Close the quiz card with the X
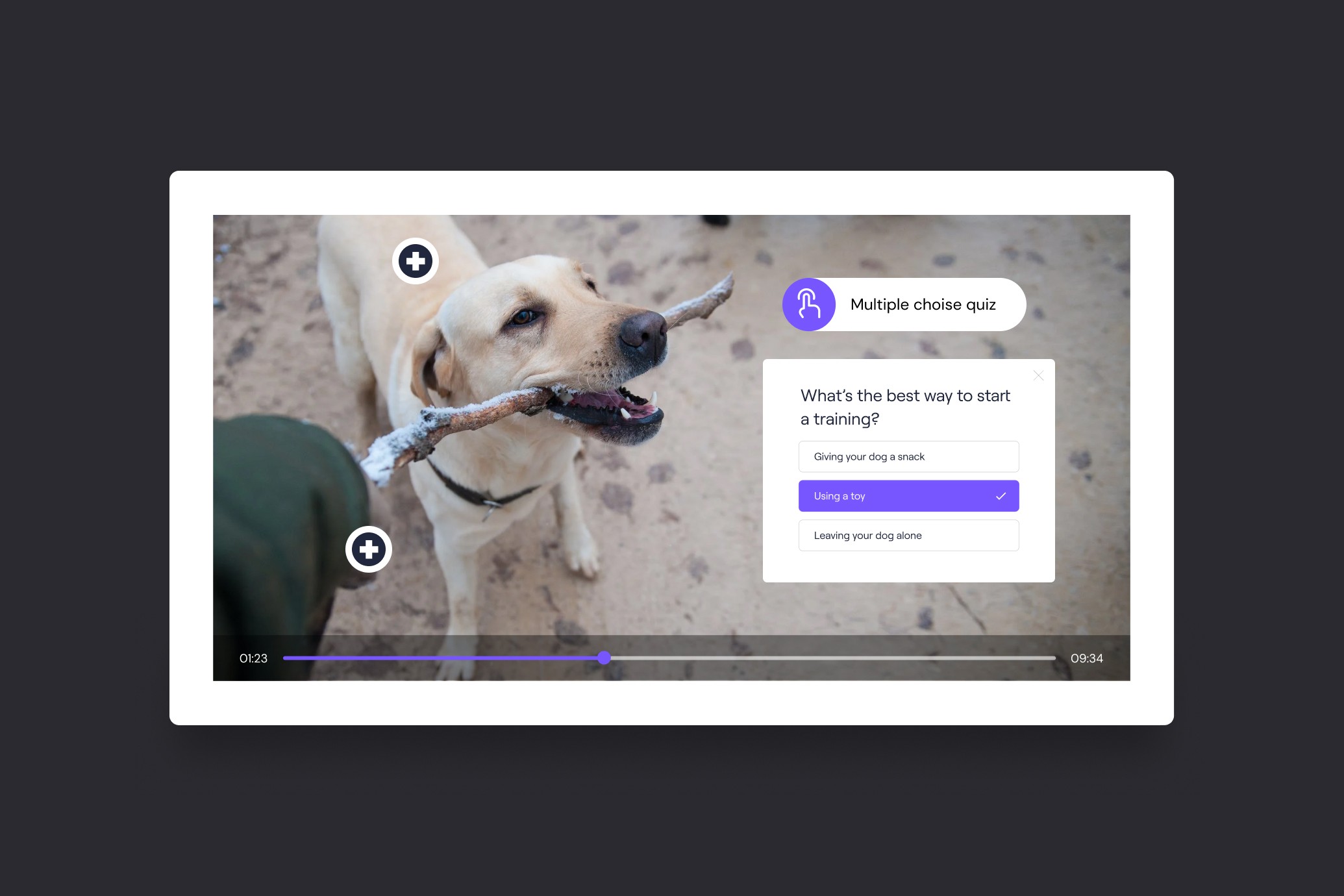Image resolution: width=1344 pixels, height=896 pixels. (1038, 376)
